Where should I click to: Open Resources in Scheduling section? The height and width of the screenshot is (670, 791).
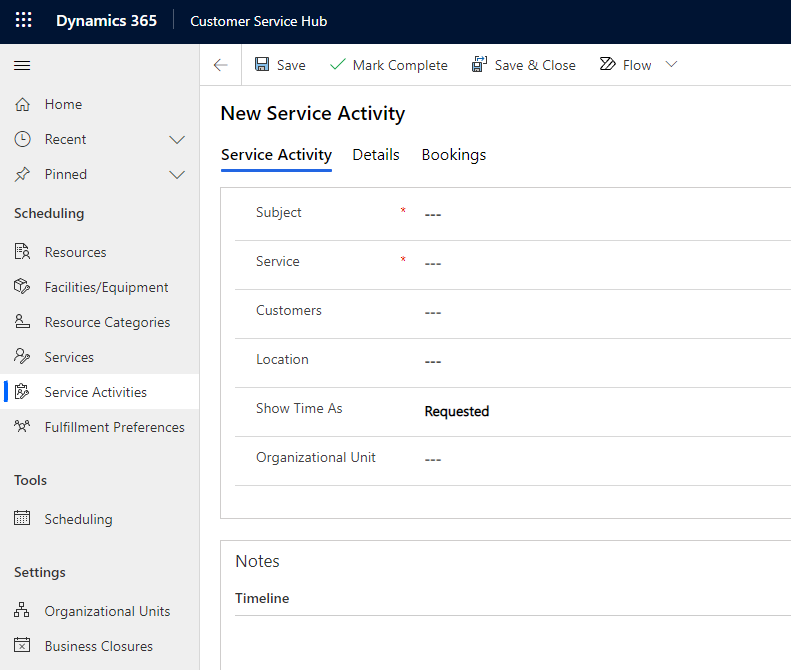tap(100, 252)
